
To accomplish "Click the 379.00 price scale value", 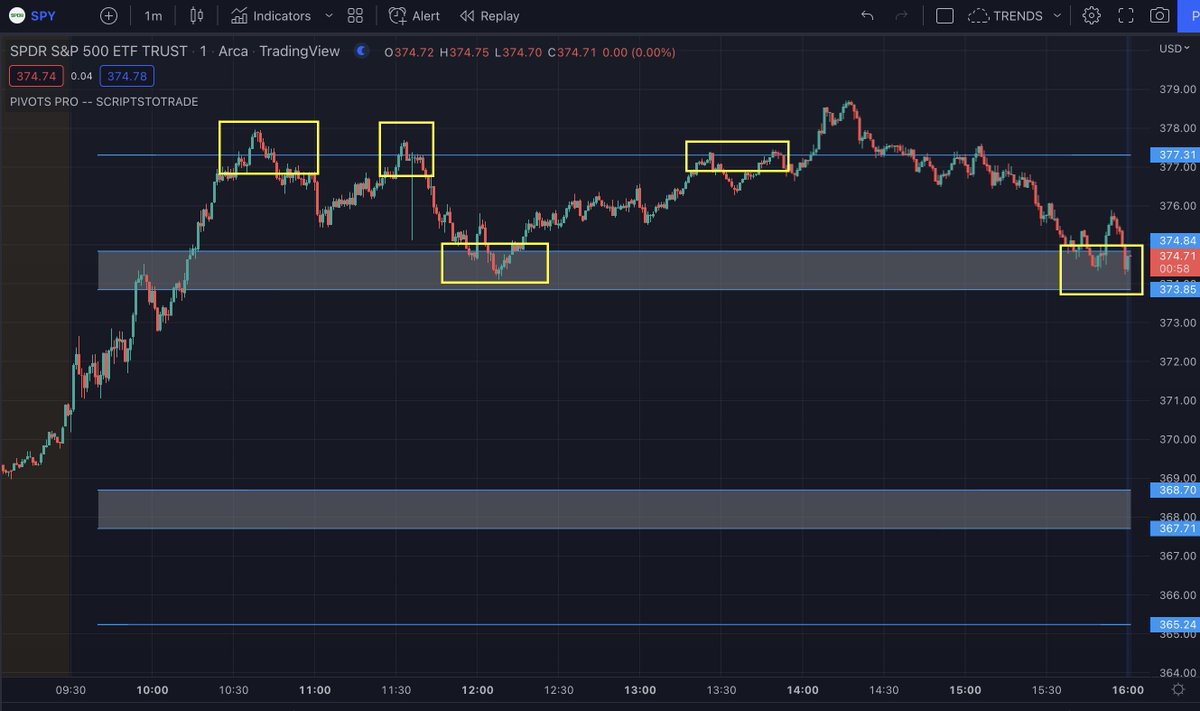I will tap(1178, 89).
